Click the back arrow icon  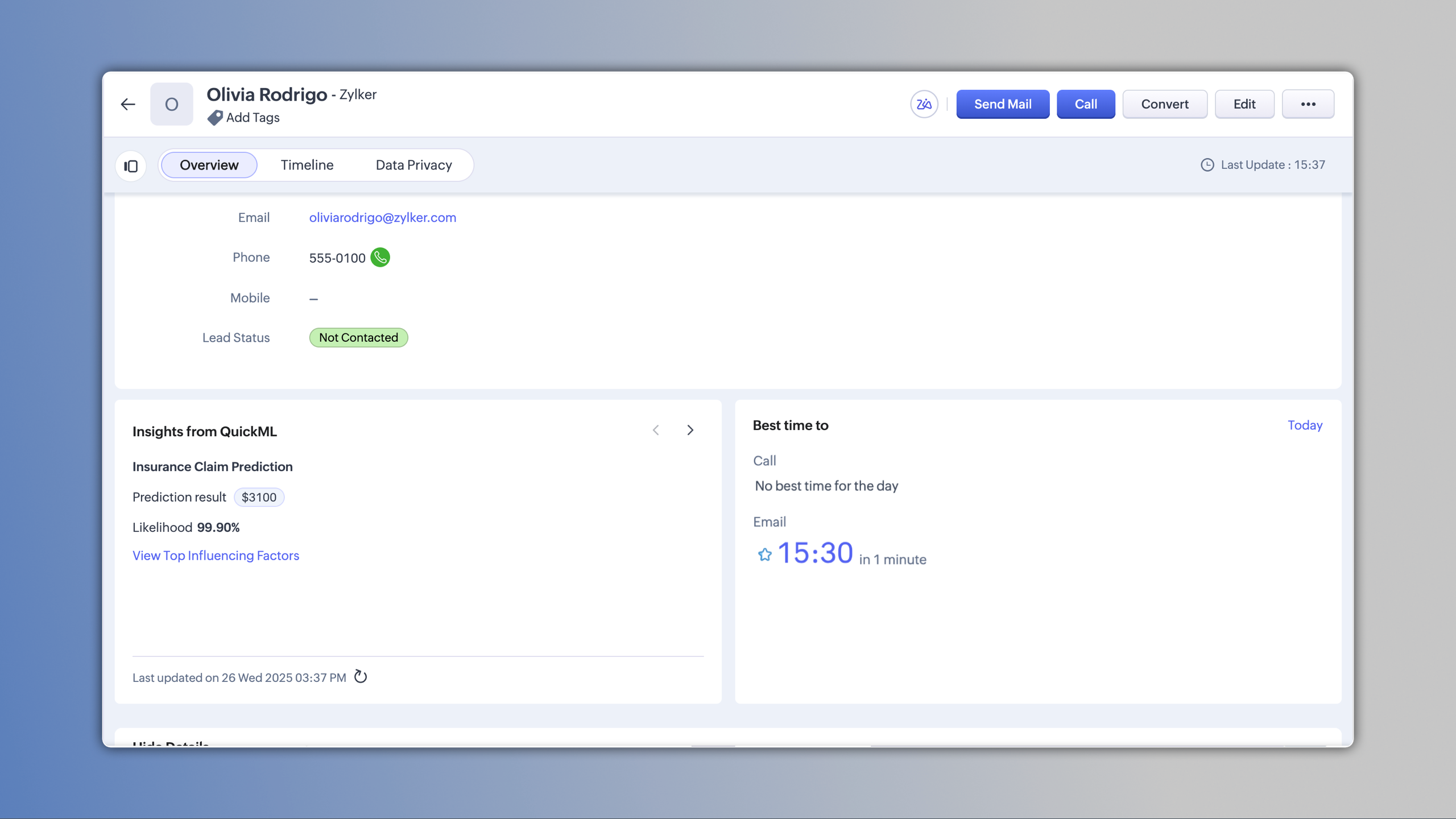pos(128,104)
